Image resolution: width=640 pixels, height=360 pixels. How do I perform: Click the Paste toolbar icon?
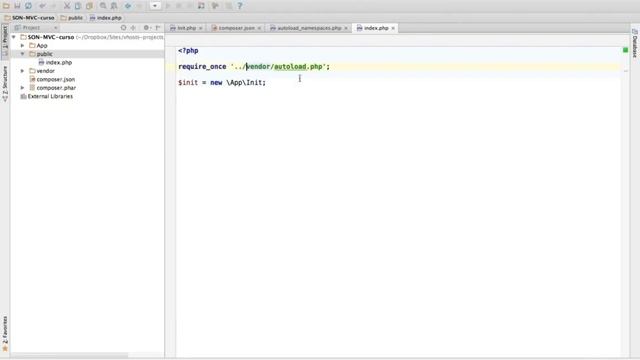89,6
